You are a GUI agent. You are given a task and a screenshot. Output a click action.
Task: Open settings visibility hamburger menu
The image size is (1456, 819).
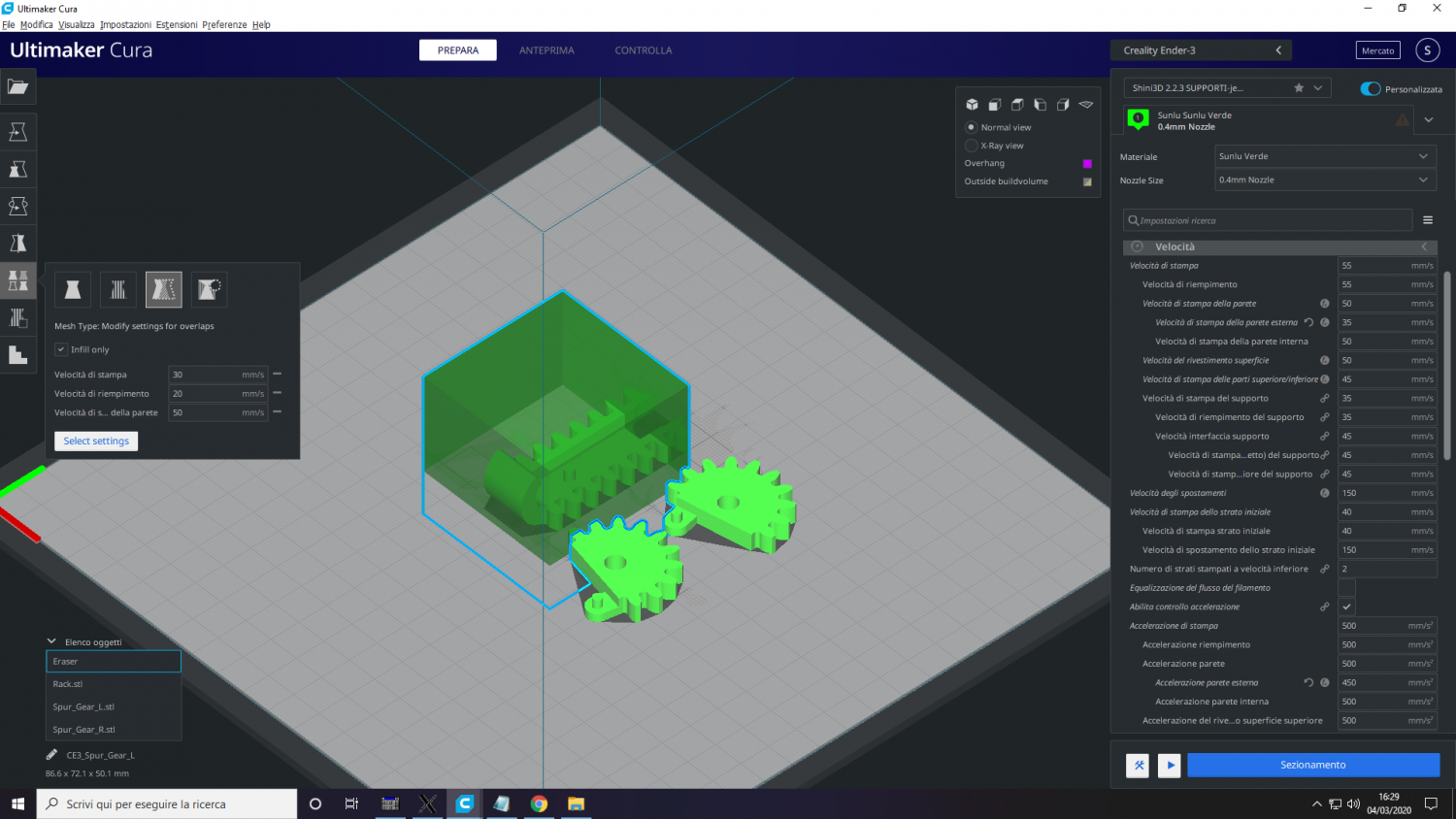tap(1428, 220)
